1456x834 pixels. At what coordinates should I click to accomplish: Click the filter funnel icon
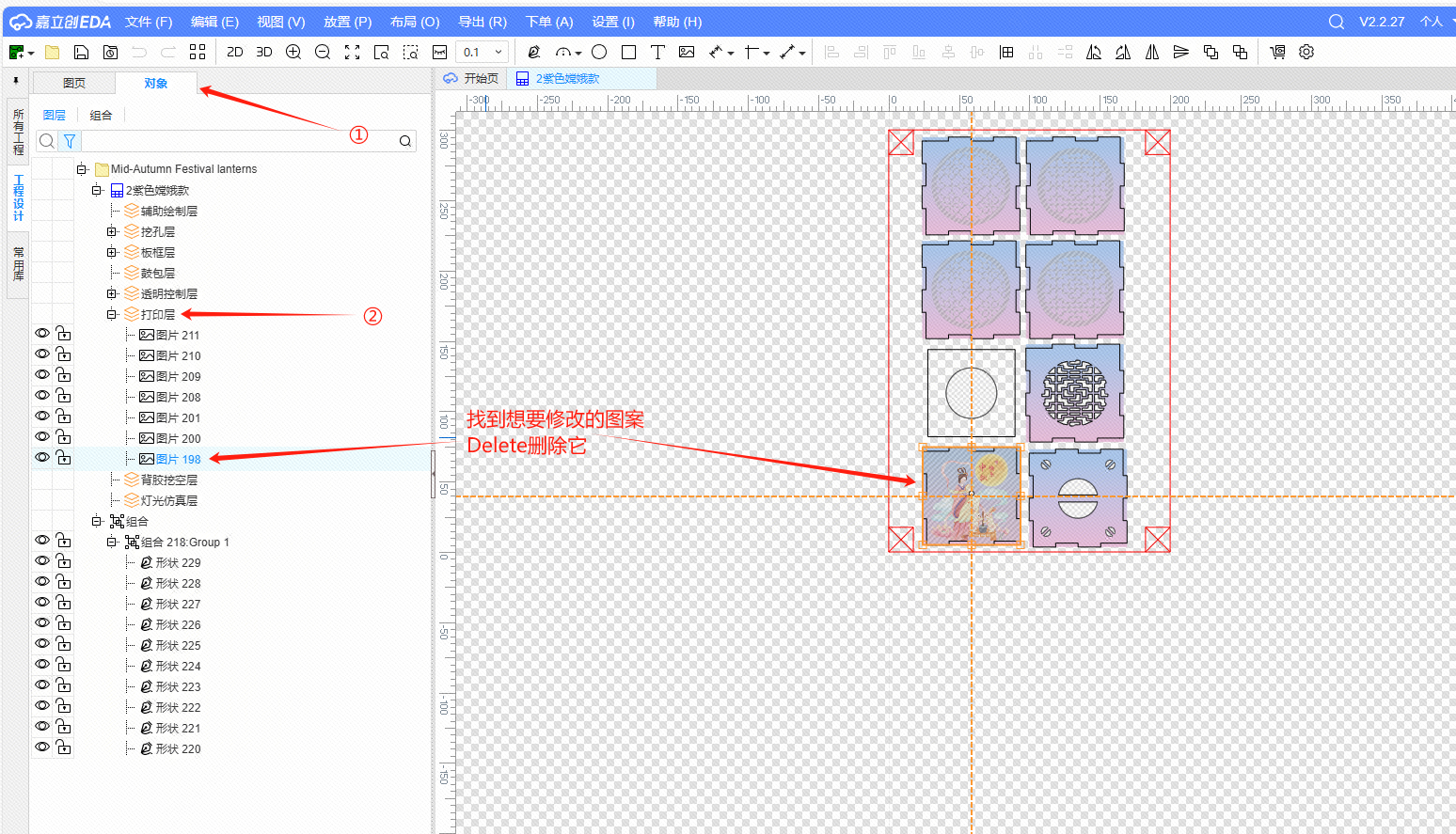[x=69, y=141]
